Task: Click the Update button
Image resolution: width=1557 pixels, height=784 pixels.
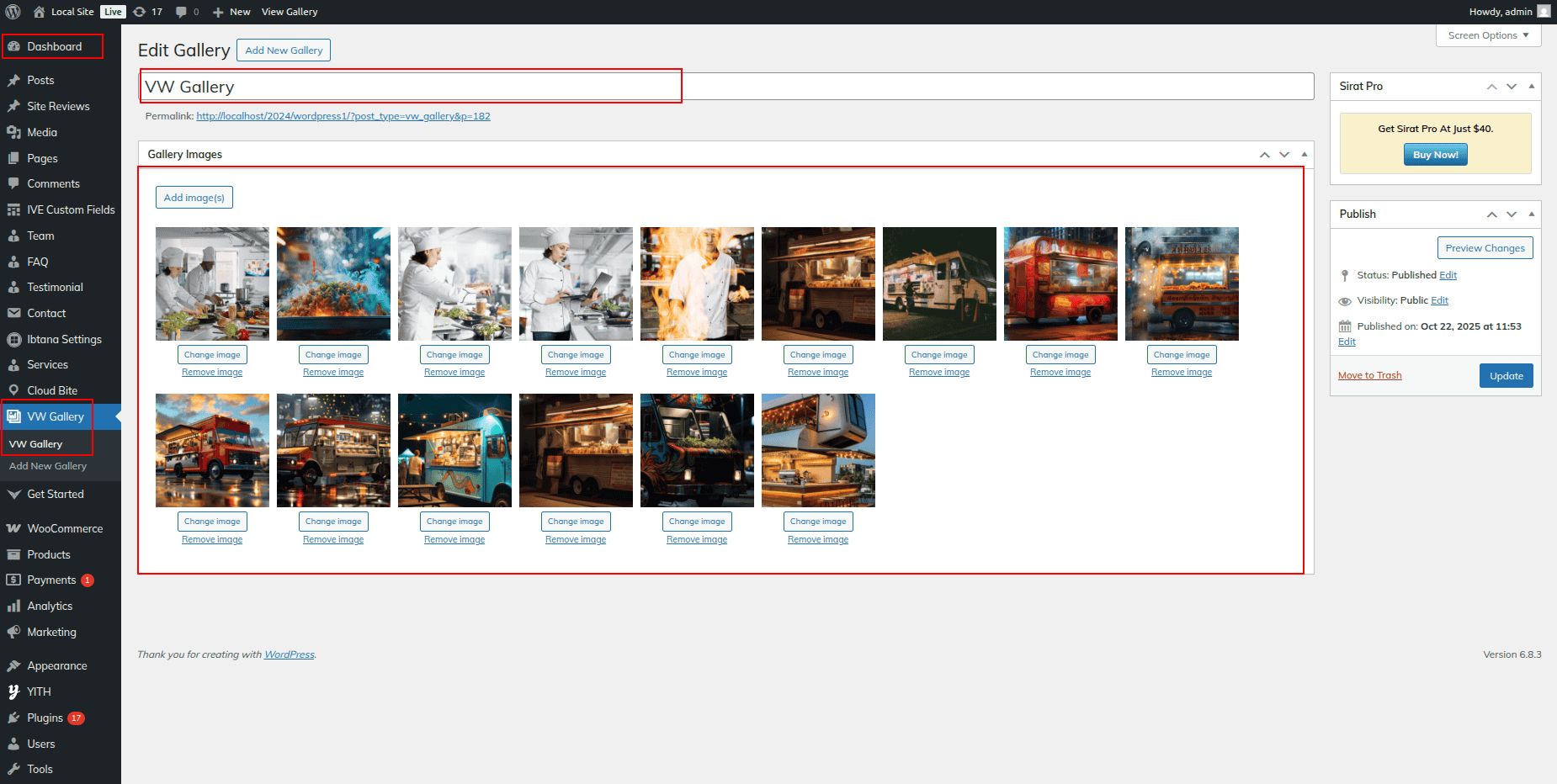Action: pyautogui.click(x=1506, y=376)
